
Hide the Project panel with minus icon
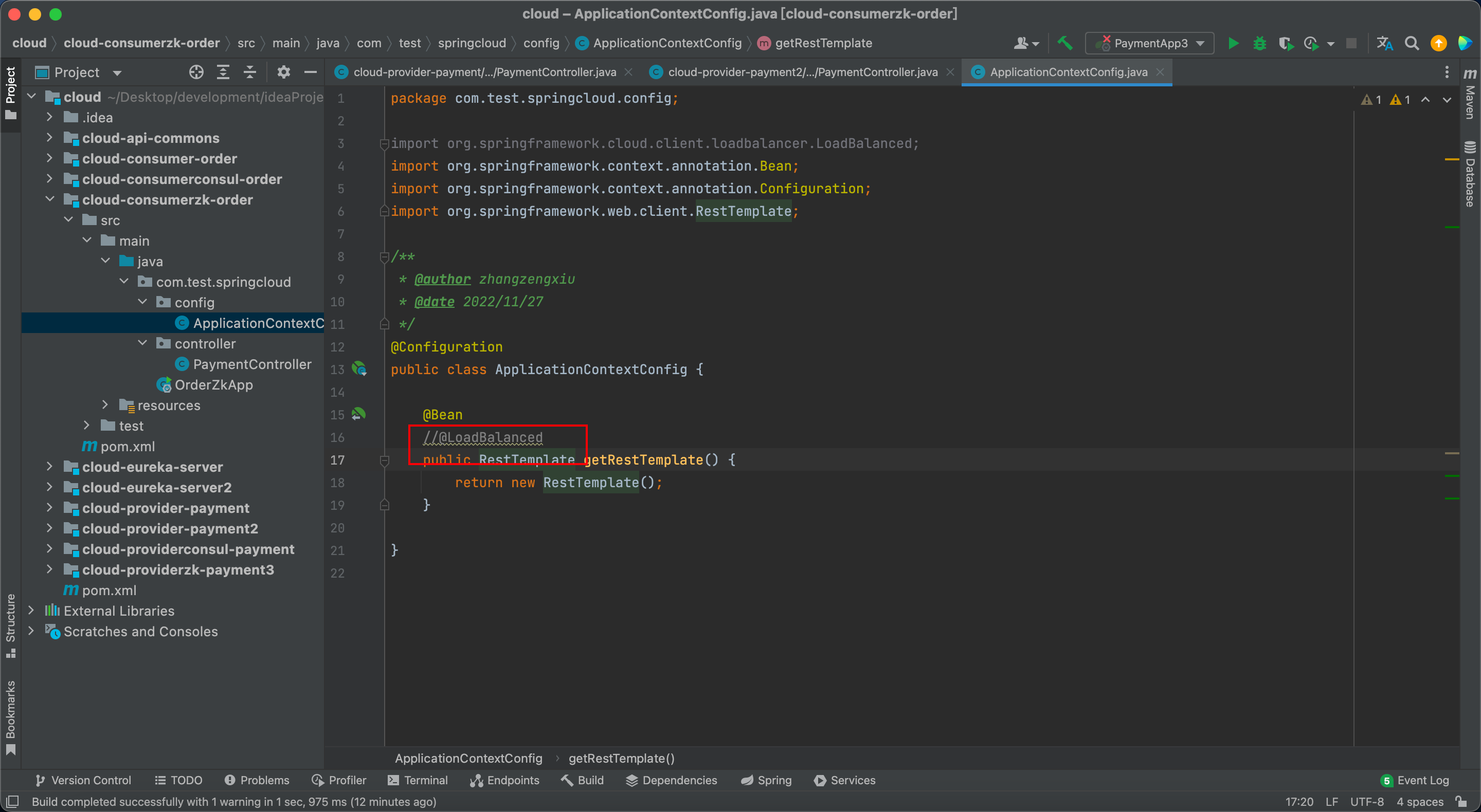[x=311, y=72]
